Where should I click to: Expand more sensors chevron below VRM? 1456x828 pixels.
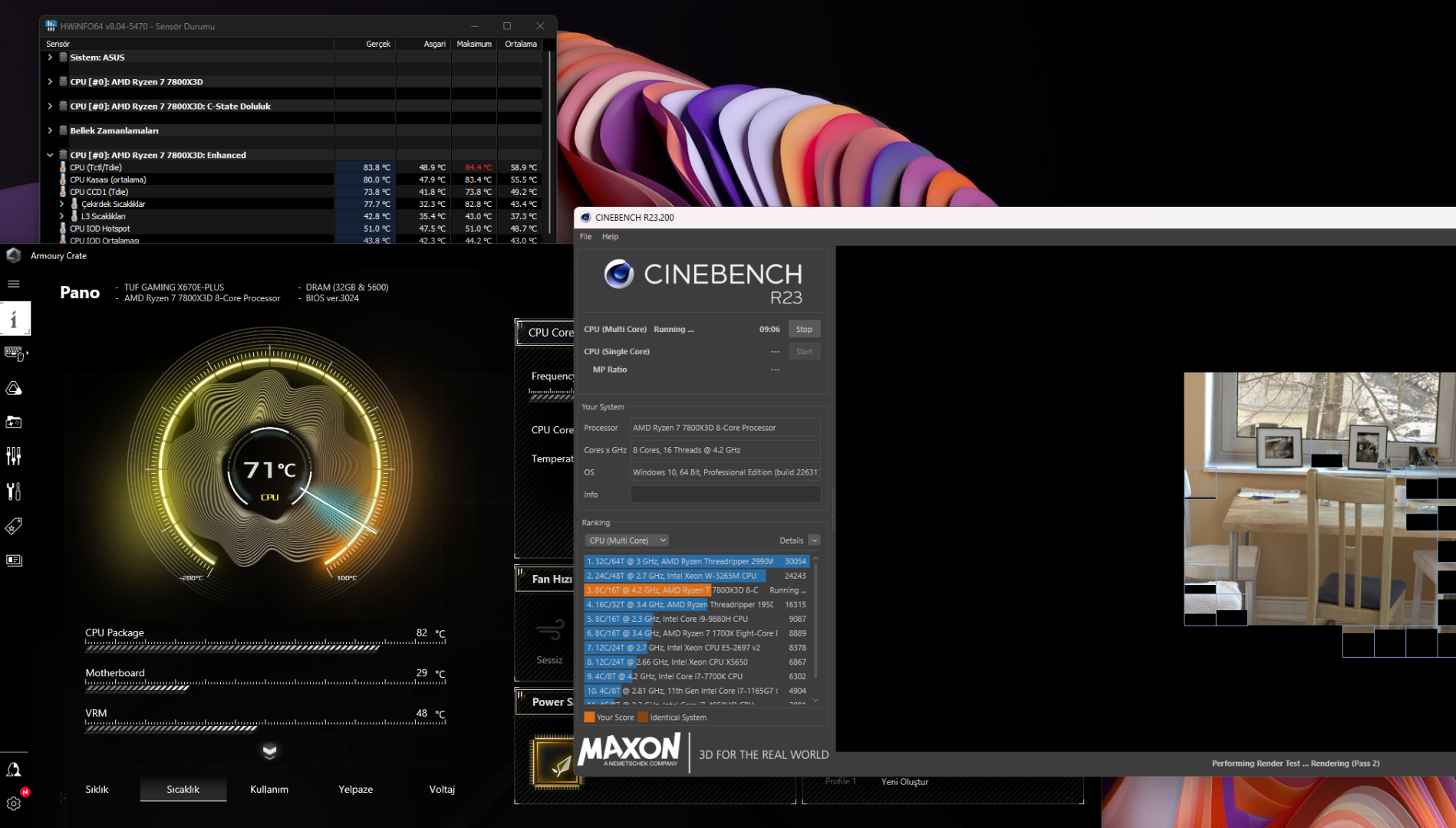pyautogui.click(x=269, y=751)
